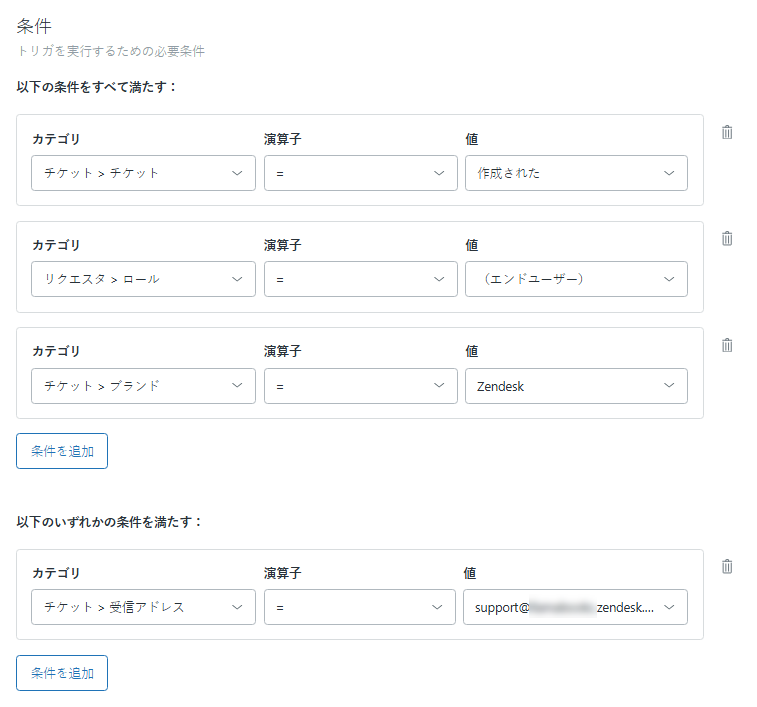The width and height of the screenshot is (757, 707).
Task: Open operator dropdown in 受信アドレス row
Action: point(360,607)
